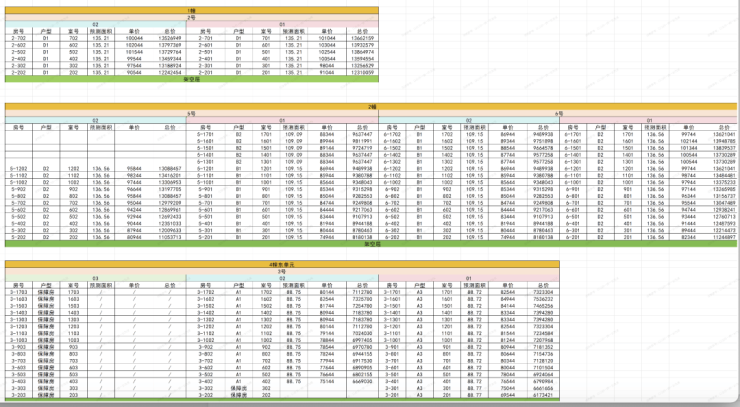Screen dimensions: 740x407
Task: Select room cell "3-203"
Action: tap(19, 395)
